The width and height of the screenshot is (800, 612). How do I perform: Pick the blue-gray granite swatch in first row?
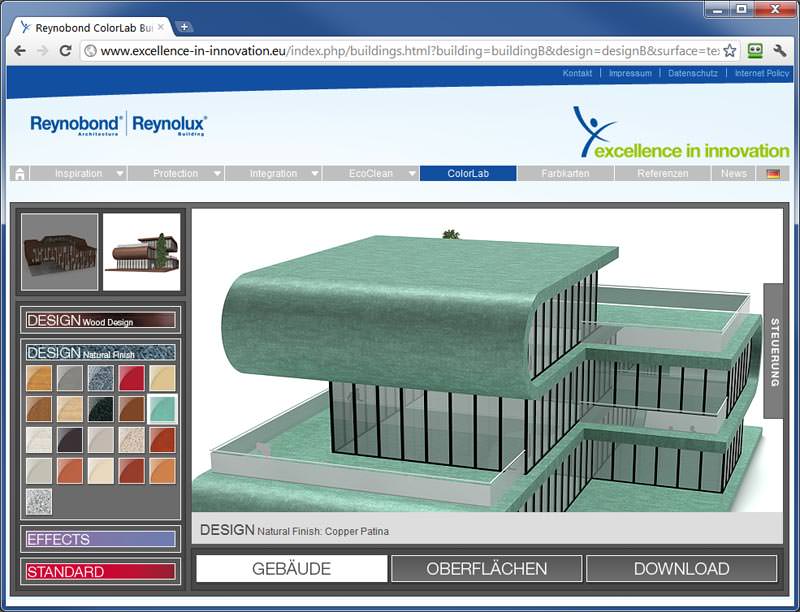(101, 378)
